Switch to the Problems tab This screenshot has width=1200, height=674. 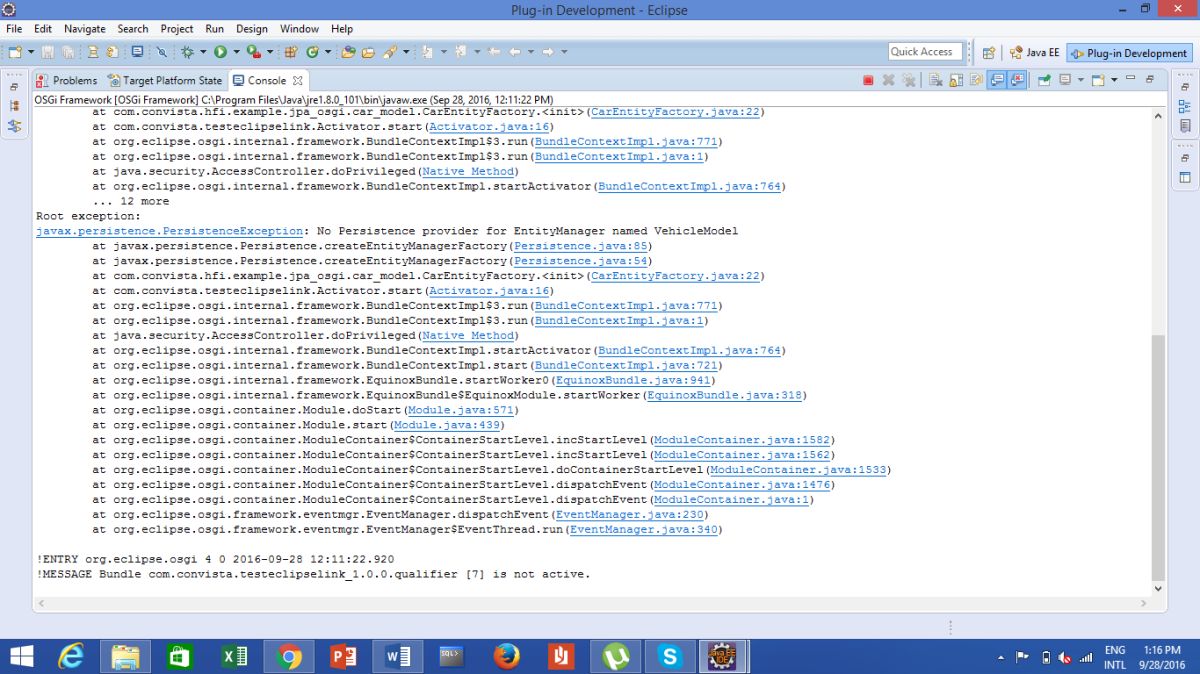66,80
